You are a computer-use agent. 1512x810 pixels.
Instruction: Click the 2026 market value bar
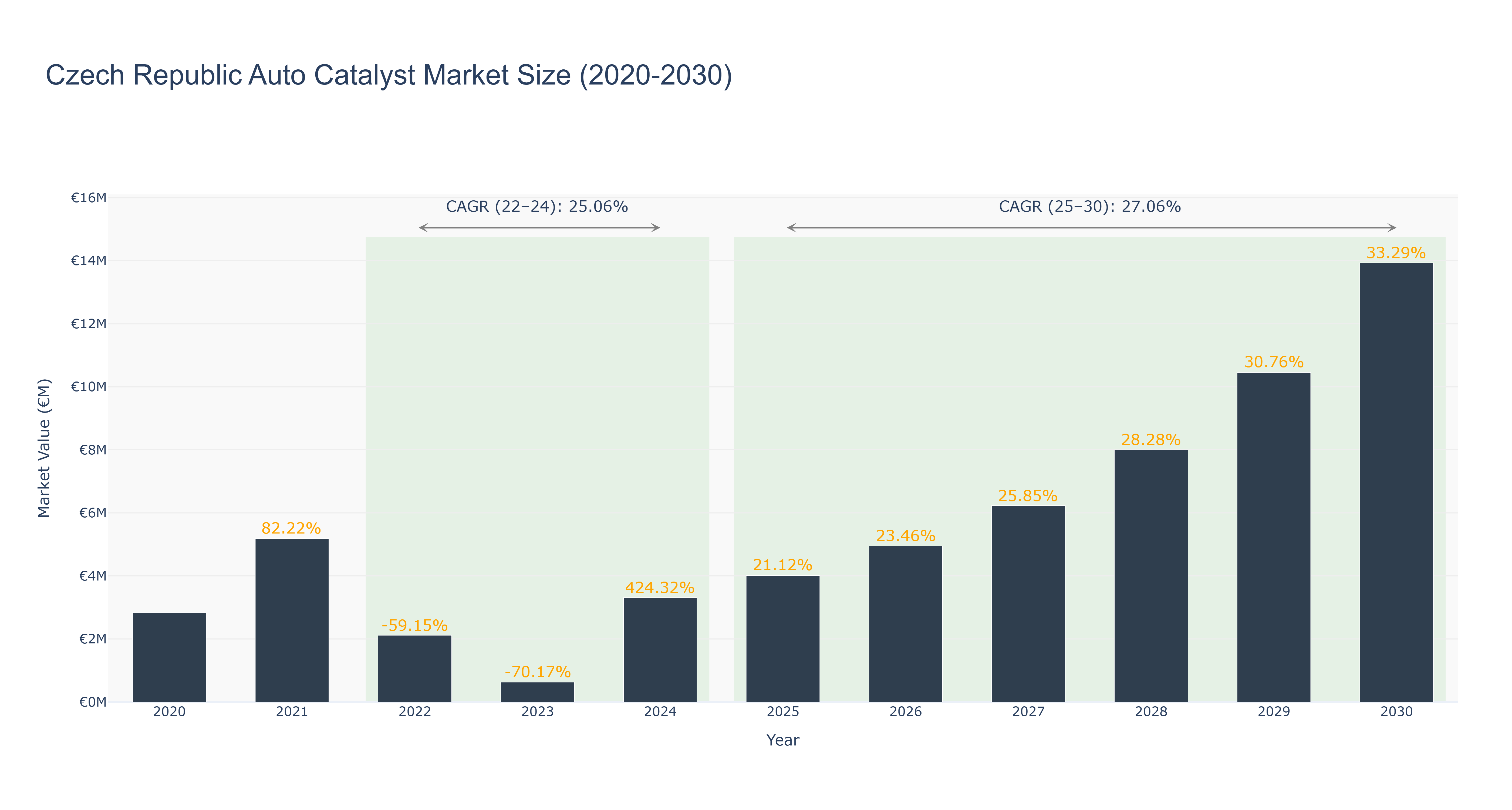tap(905, 624)
